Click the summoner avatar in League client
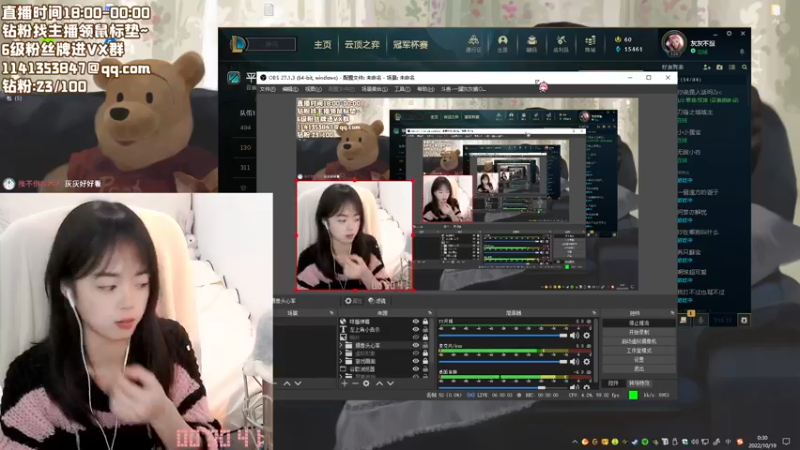The image size is (800, 450). (x=673, y=43)
